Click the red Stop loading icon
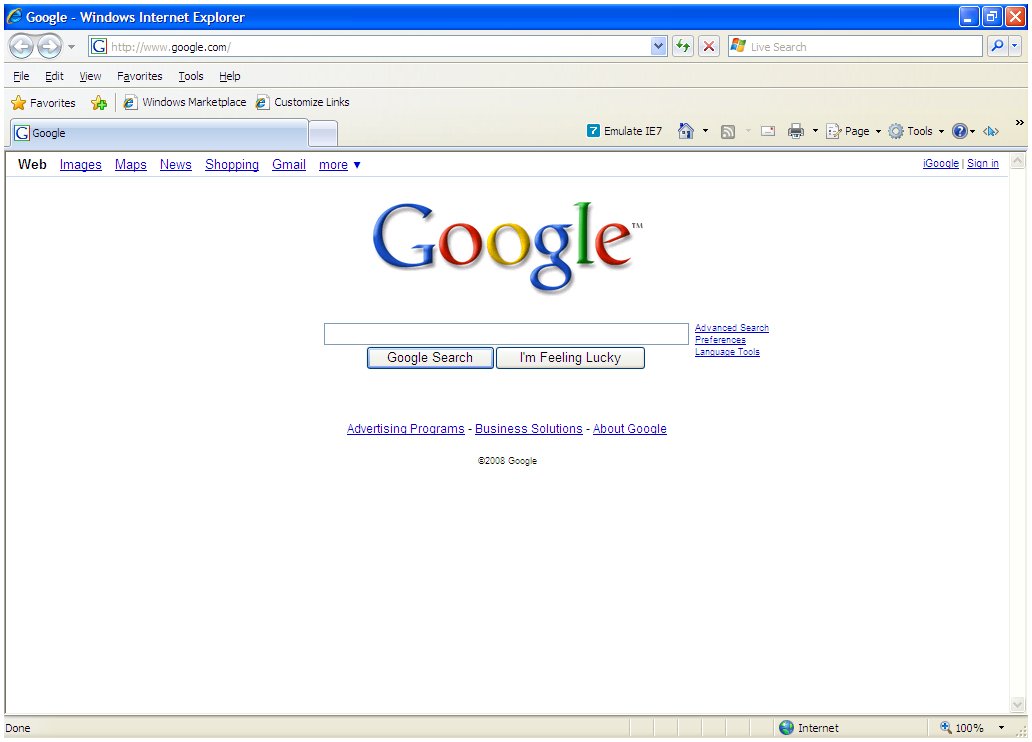 point(709,46)
